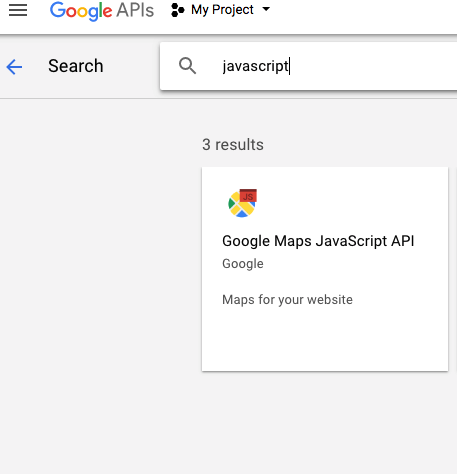The image size is (457, 474).
Task: Open project selector via My Project label
Action: point(222,10)
